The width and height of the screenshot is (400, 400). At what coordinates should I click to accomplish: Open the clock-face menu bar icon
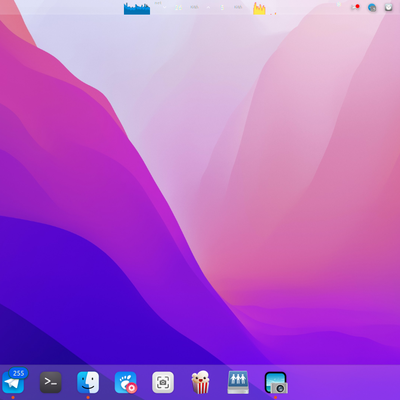click(x=389, y=7)
